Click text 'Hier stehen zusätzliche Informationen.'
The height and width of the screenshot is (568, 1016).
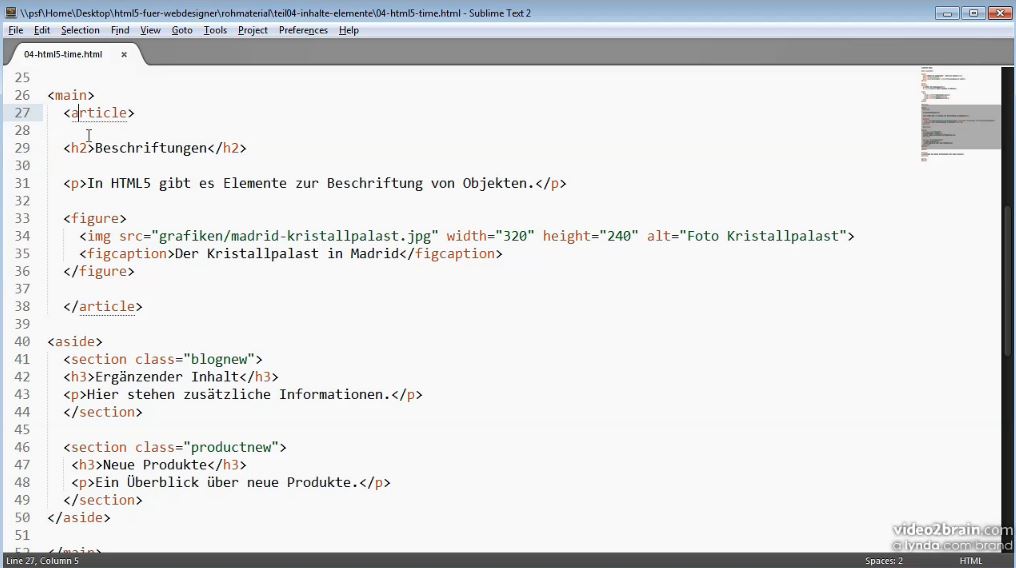point(238,394)
